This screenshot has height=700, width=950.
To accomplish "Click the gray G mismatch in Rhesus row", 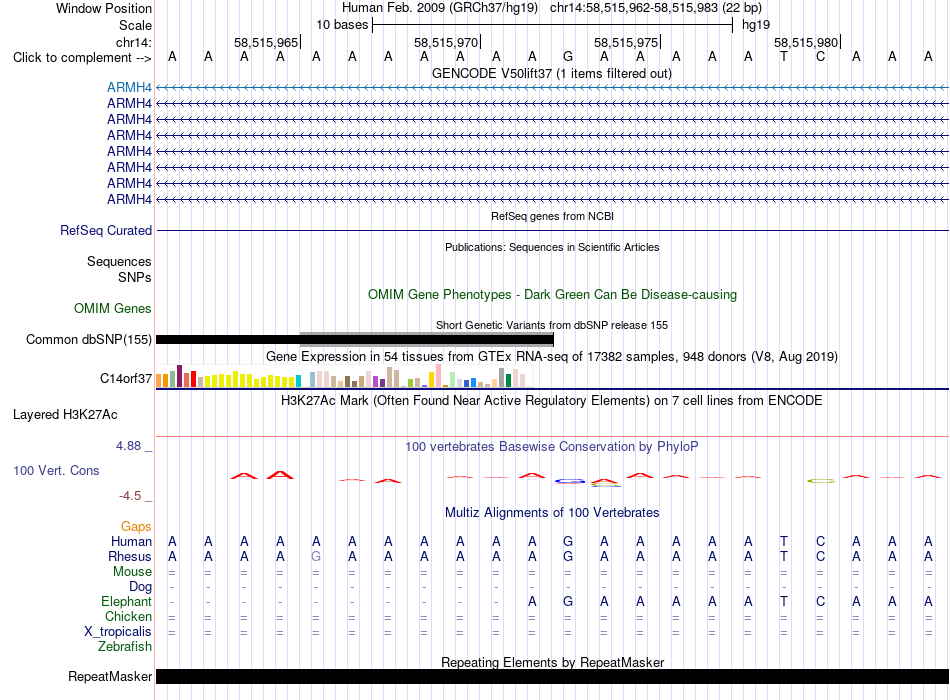I will [316, 556].
